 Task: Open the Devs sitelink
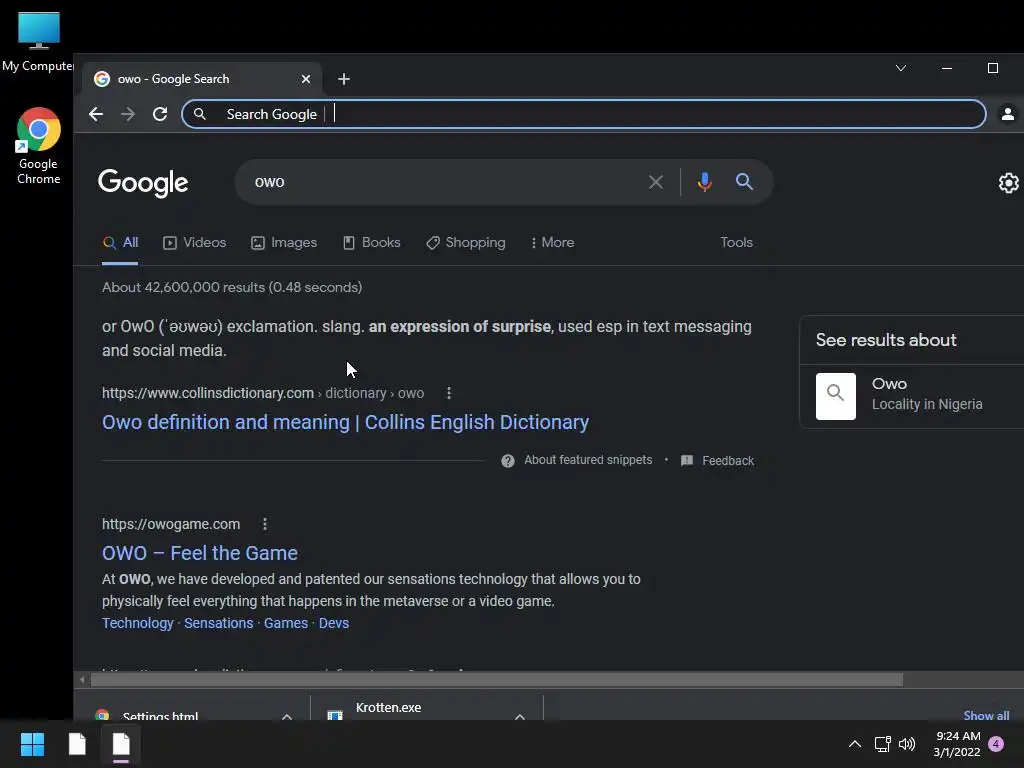point(334,623)
